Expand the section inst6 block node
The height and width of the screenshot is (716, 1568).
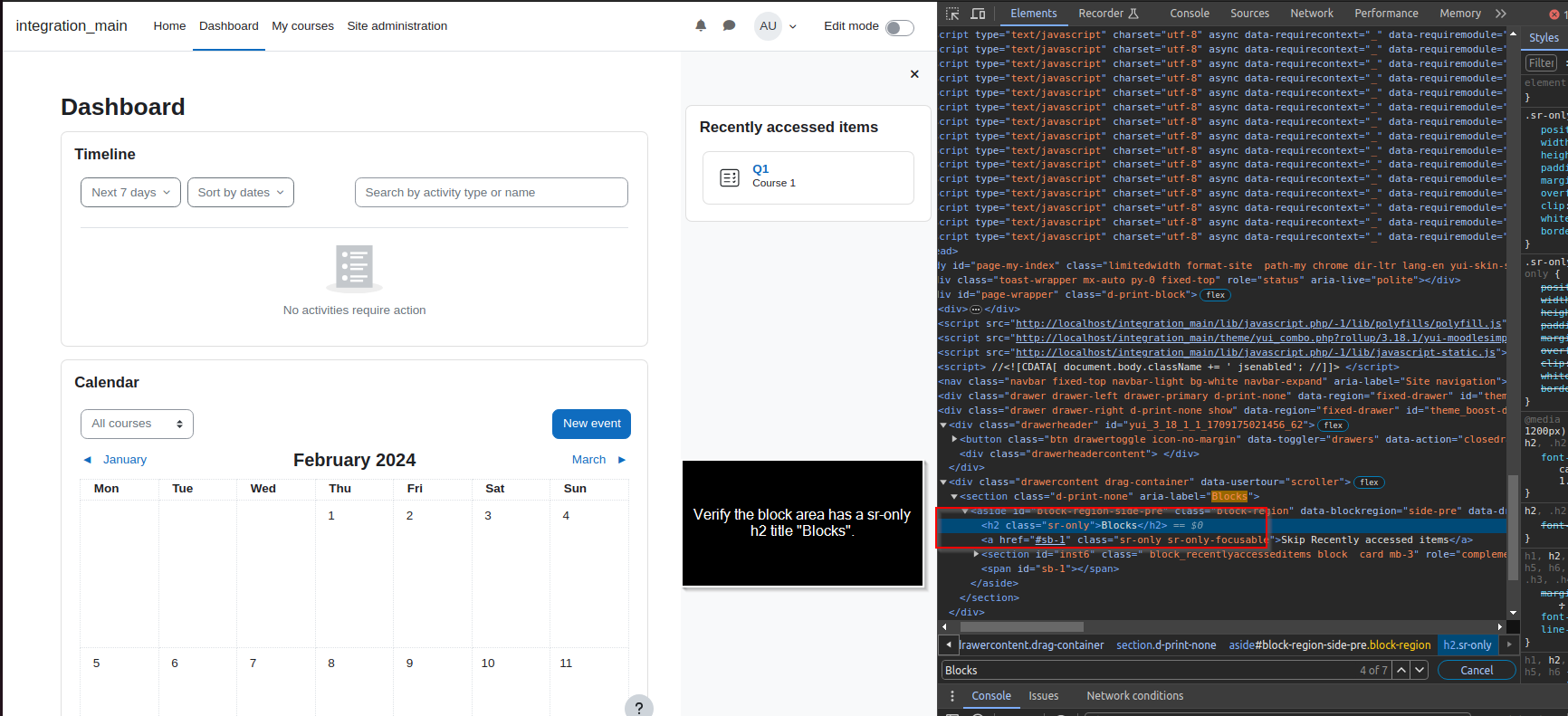976,554
